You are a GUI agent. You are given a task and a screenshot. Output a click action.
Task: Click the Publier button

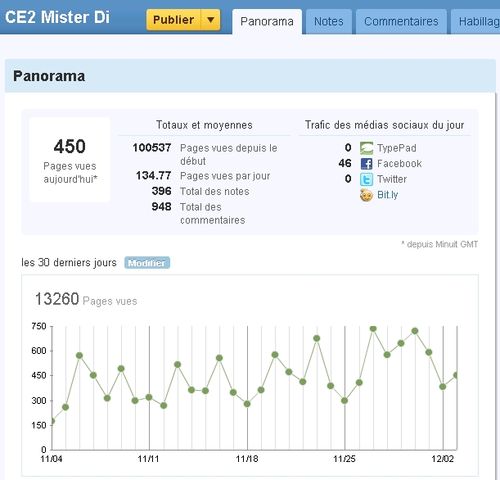[x=174, y=20]
